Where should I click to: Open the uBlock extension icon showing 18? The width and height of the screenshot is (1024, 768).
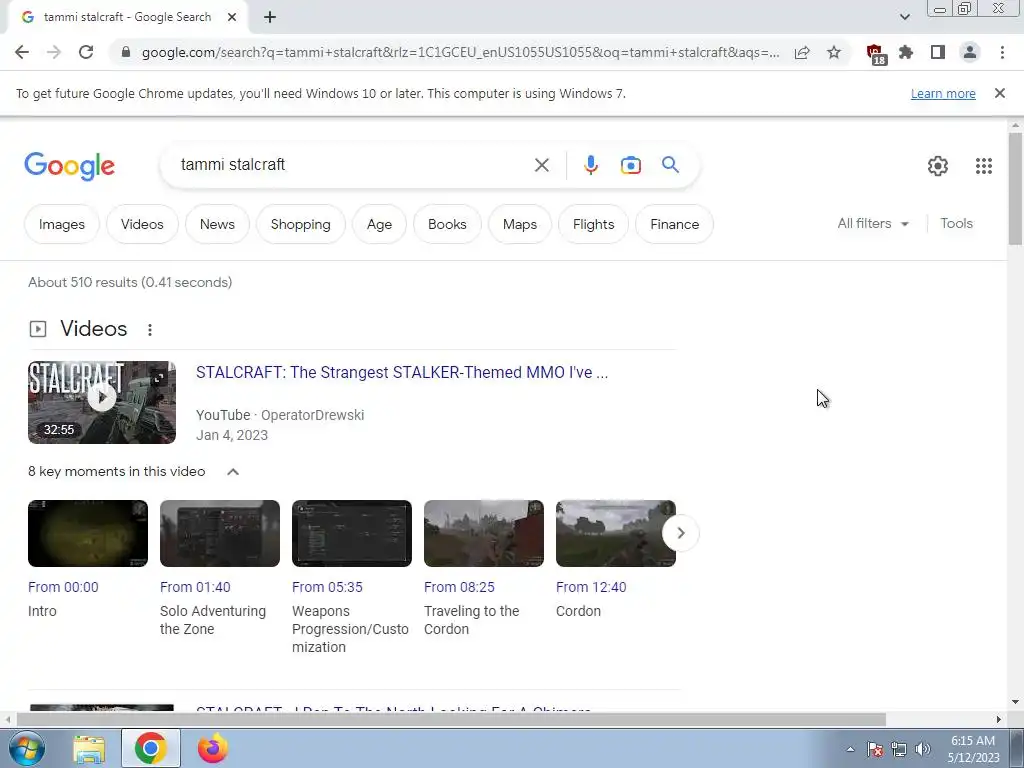(876, 54)
